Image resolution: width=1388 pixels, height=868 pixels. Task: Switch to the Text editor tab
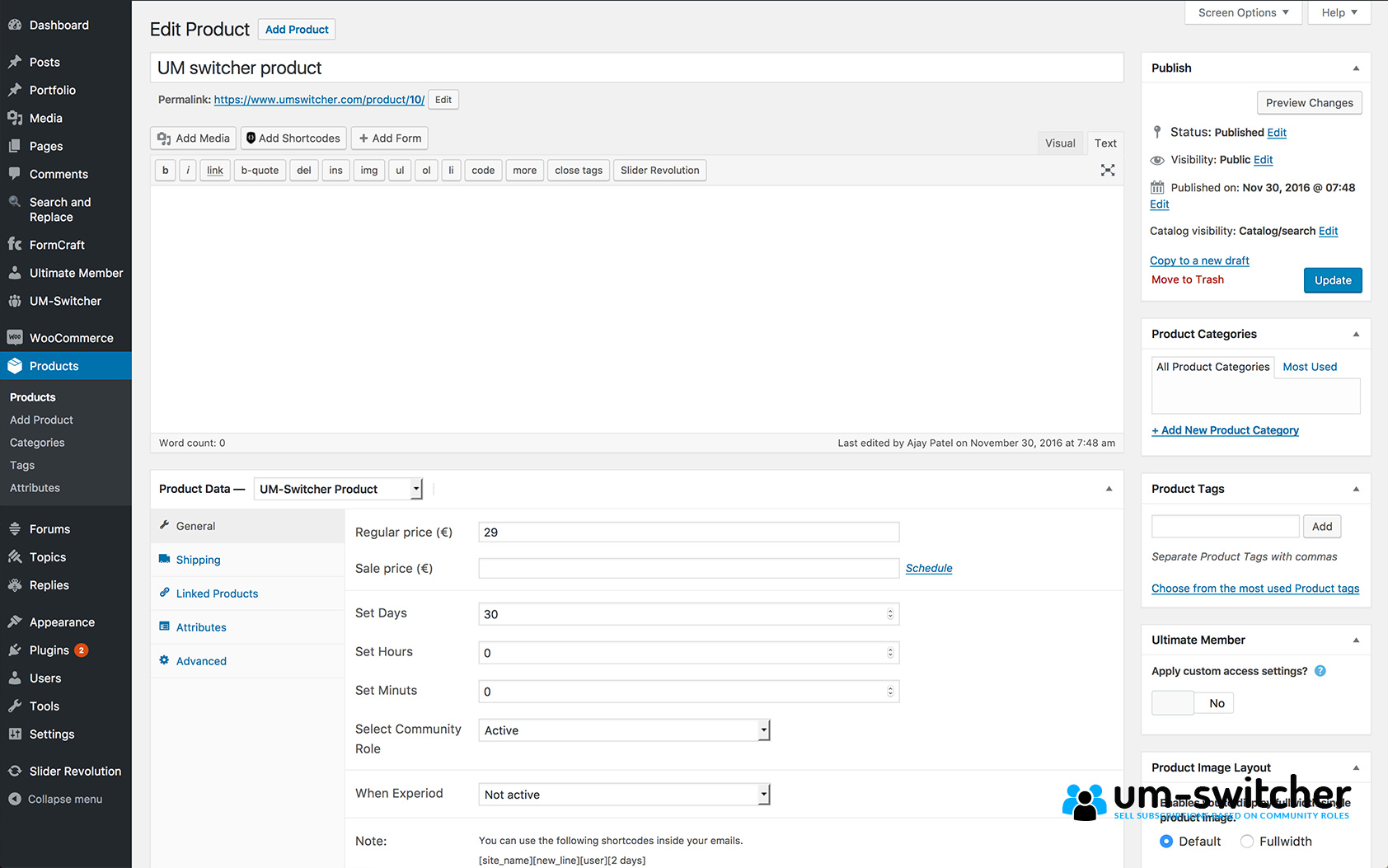(1105, 143)
